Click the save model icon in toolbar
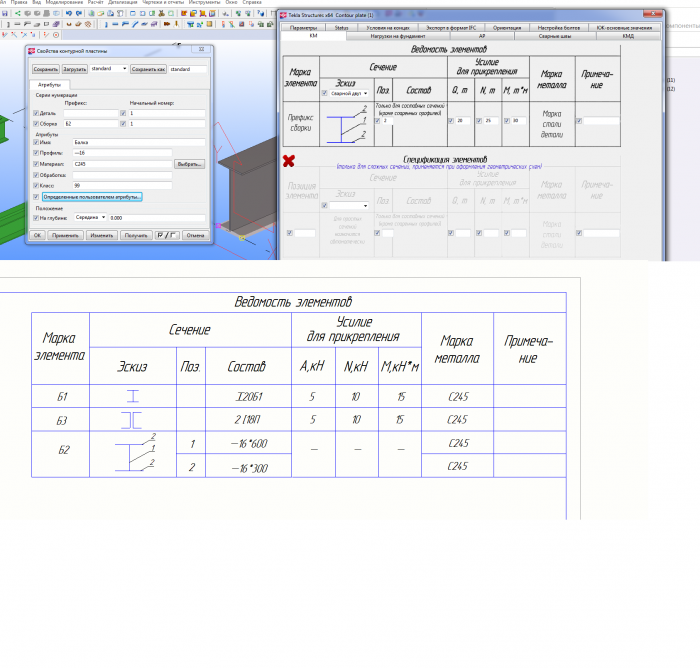 (4, 13)
